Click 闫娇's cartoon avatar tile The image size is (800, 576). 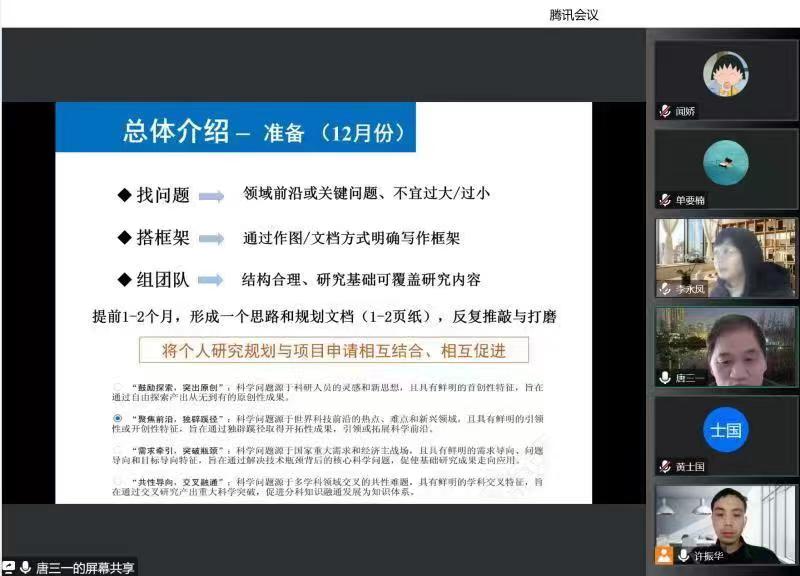click(x=726, y=74)
